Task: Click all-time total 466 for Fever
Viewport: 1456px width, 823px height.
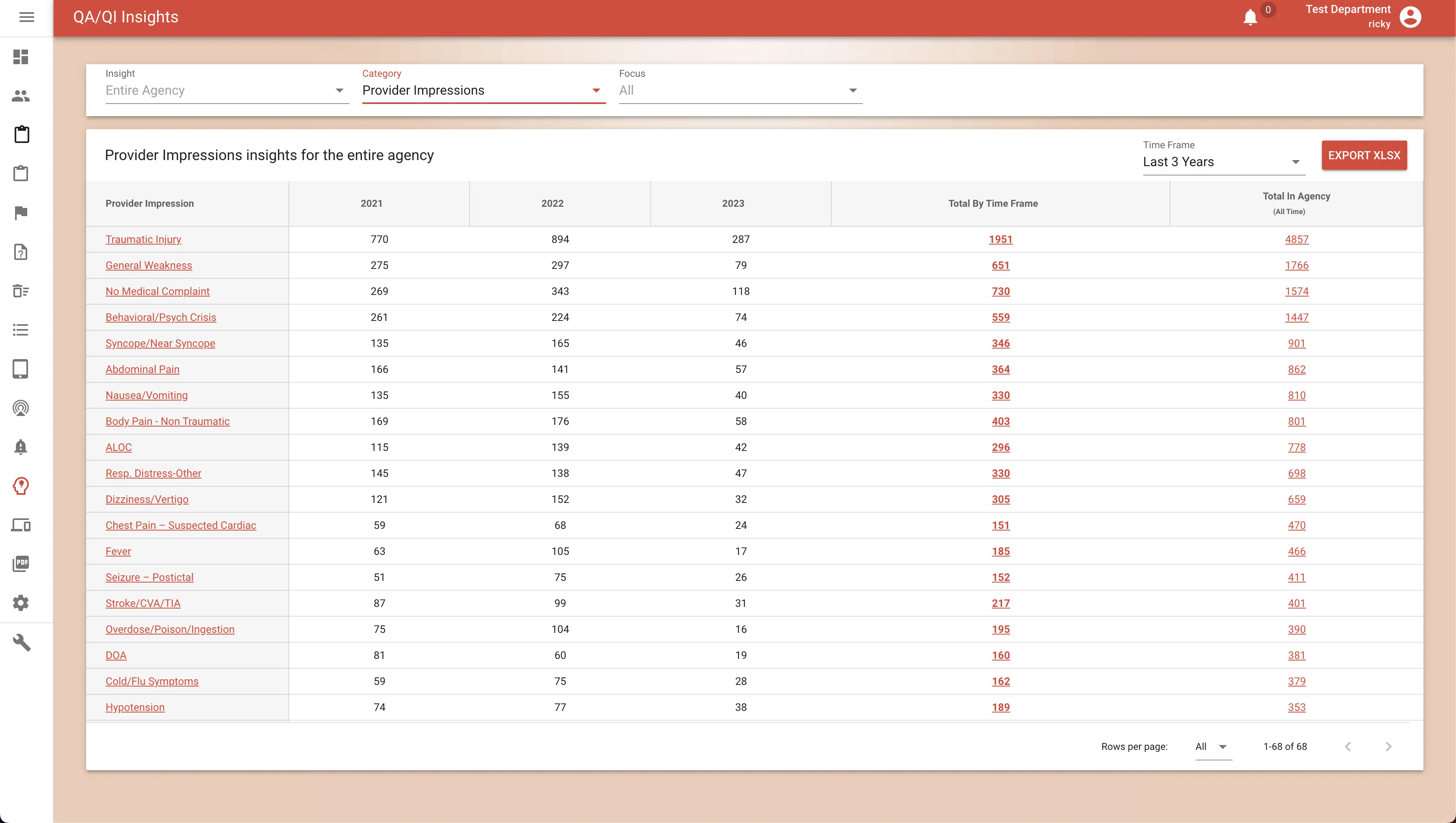Action: (x=1297, y=551)
